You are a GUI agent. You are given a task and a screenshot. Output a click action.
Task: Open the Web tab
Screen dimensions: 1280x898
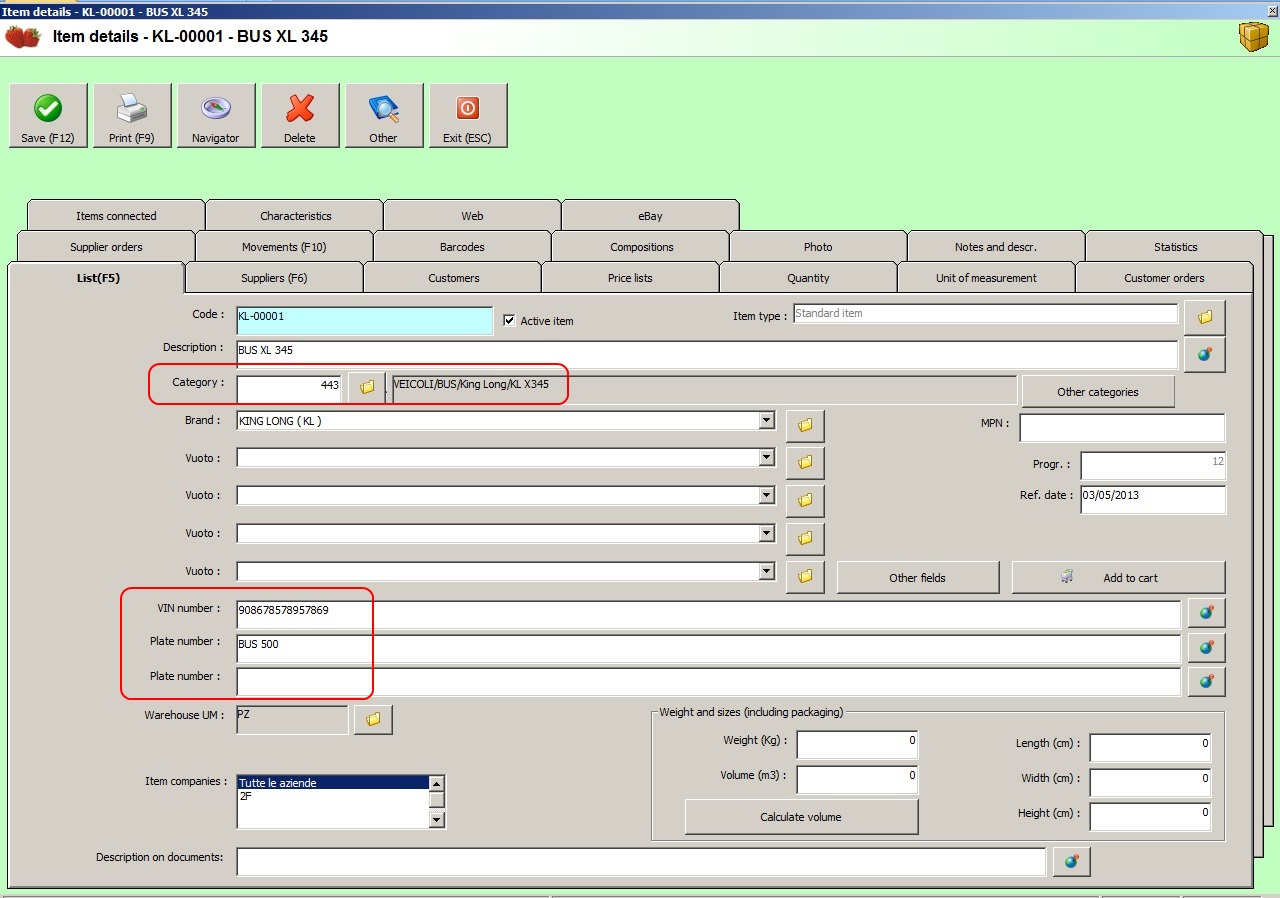click(x=472, y=216)
